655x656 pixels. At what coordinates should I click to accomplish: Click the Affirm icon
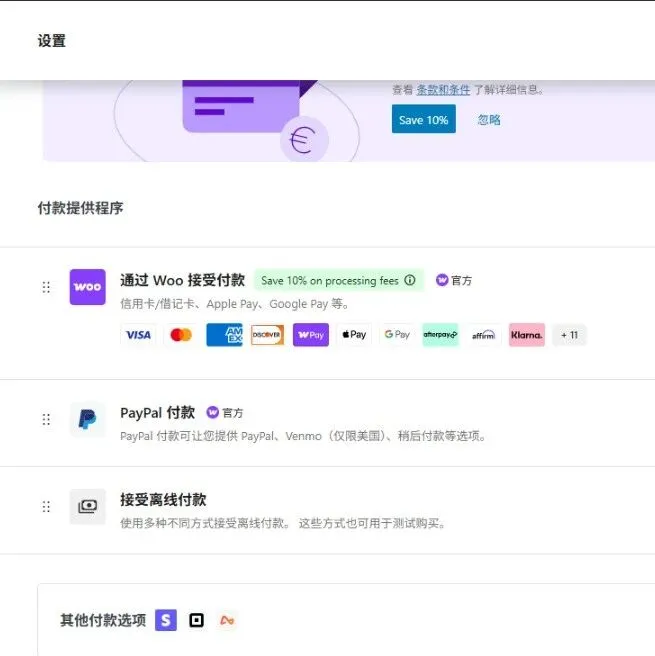tap(484, 335)
